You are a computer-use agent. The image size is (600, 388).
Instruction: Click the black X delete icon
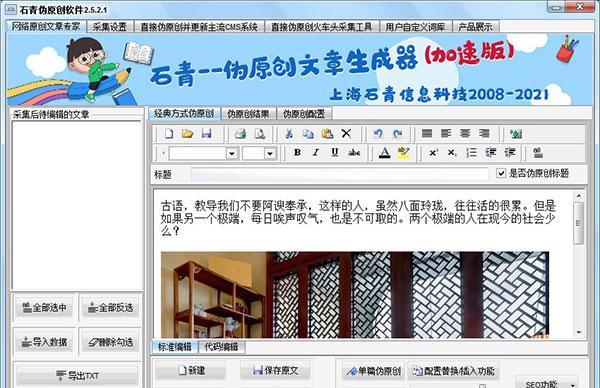pos(346,134)
